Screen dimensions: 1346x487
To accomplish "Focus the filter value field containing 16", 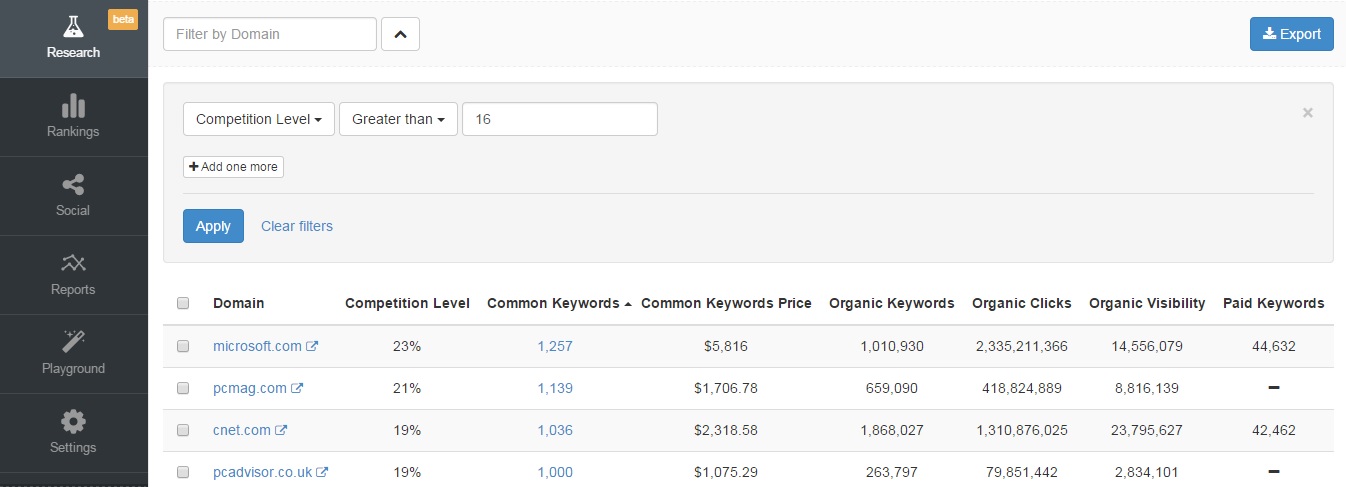I will click(560, 119).
